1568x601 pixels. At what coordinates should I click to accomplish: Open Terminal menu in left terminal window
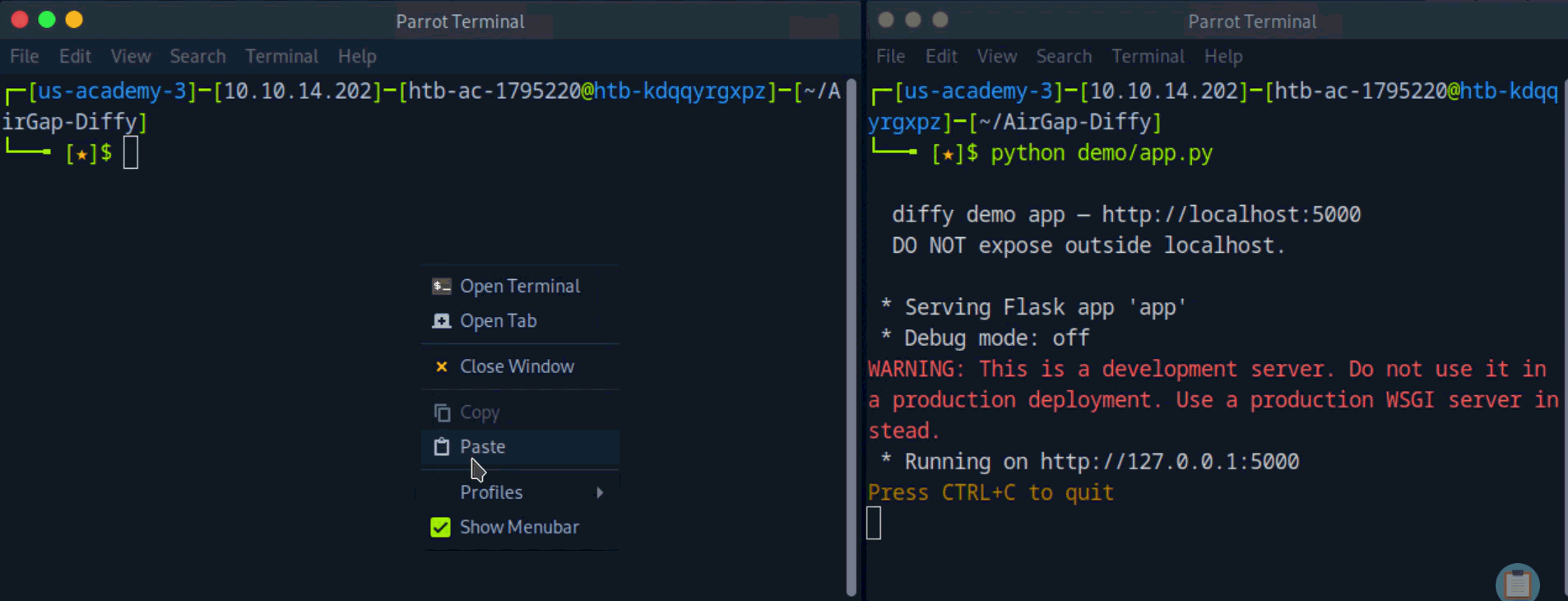(x=281, y=56)
